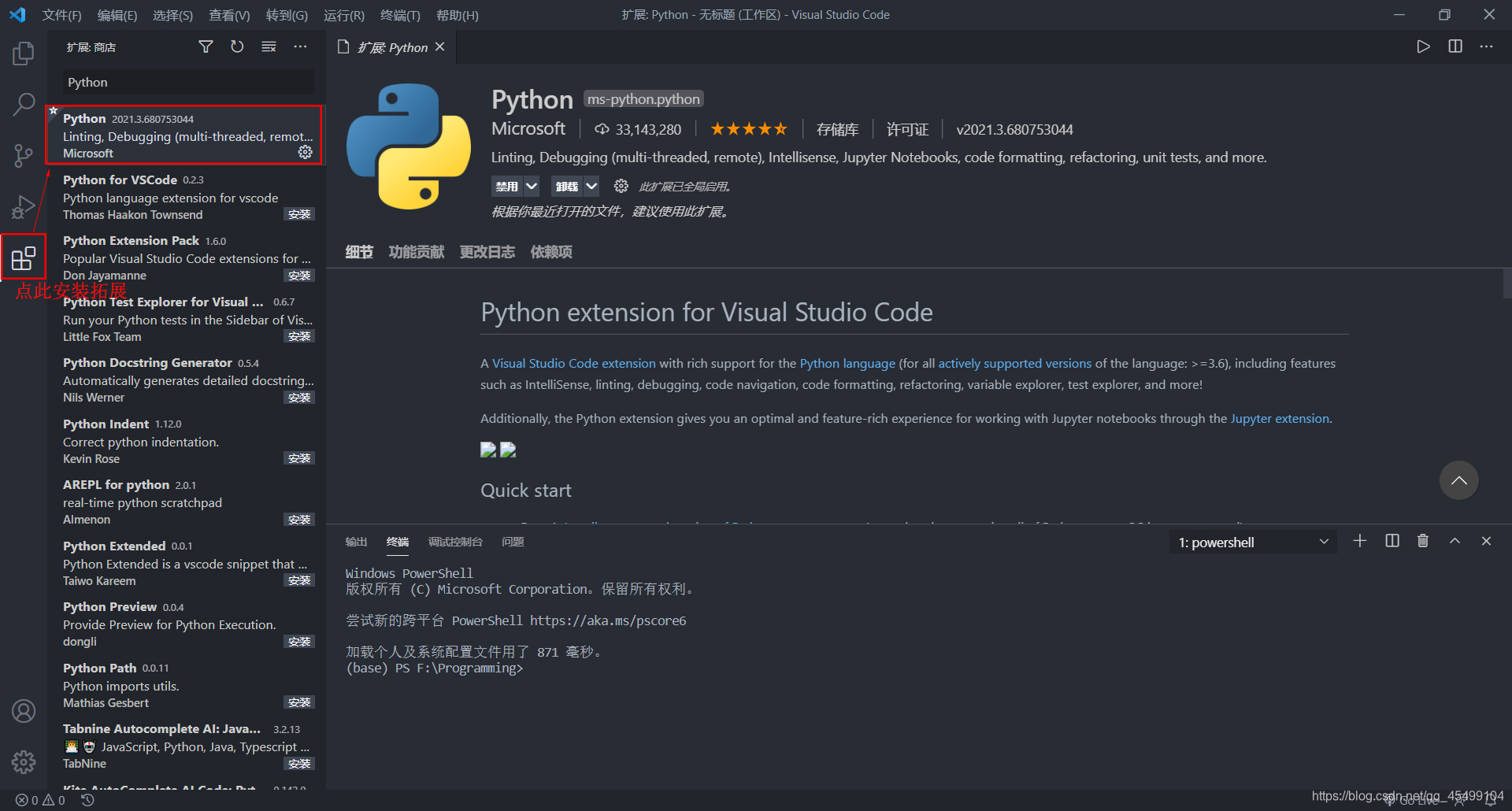Install AREPL for python extension
Viewport: 1512px width, 811px height.
pyautogui.click(x=299, y=520)
